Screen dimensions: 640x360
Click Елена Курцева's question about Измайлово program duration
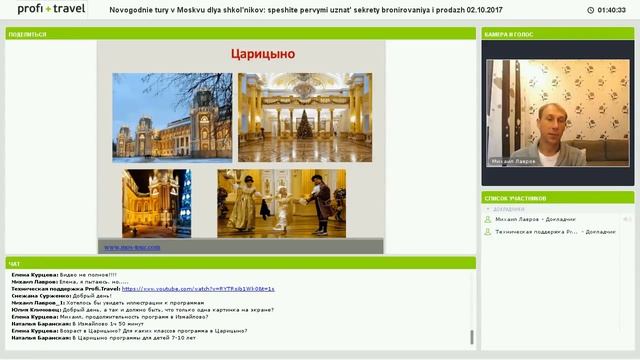[110, 317]
